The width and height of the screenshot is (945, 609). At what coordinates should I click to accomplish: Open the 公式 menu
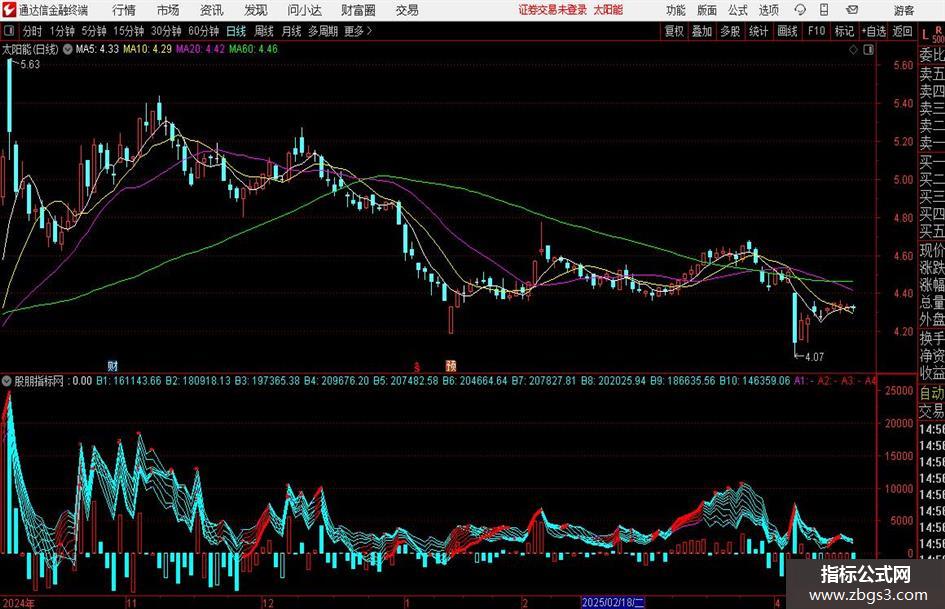[x=738, y=10]
